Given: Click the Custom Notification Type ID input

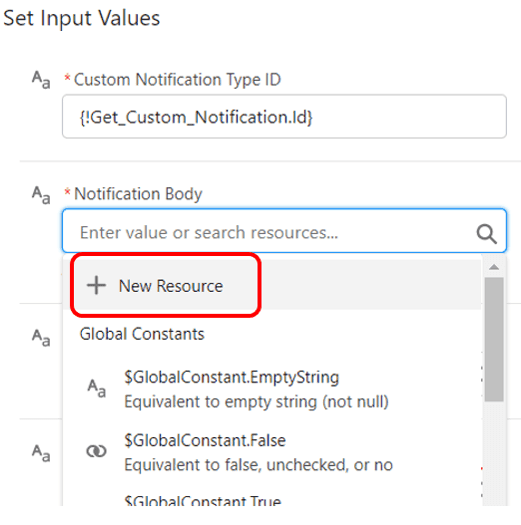Looking at the screenshot, I should tap(284, 117).
